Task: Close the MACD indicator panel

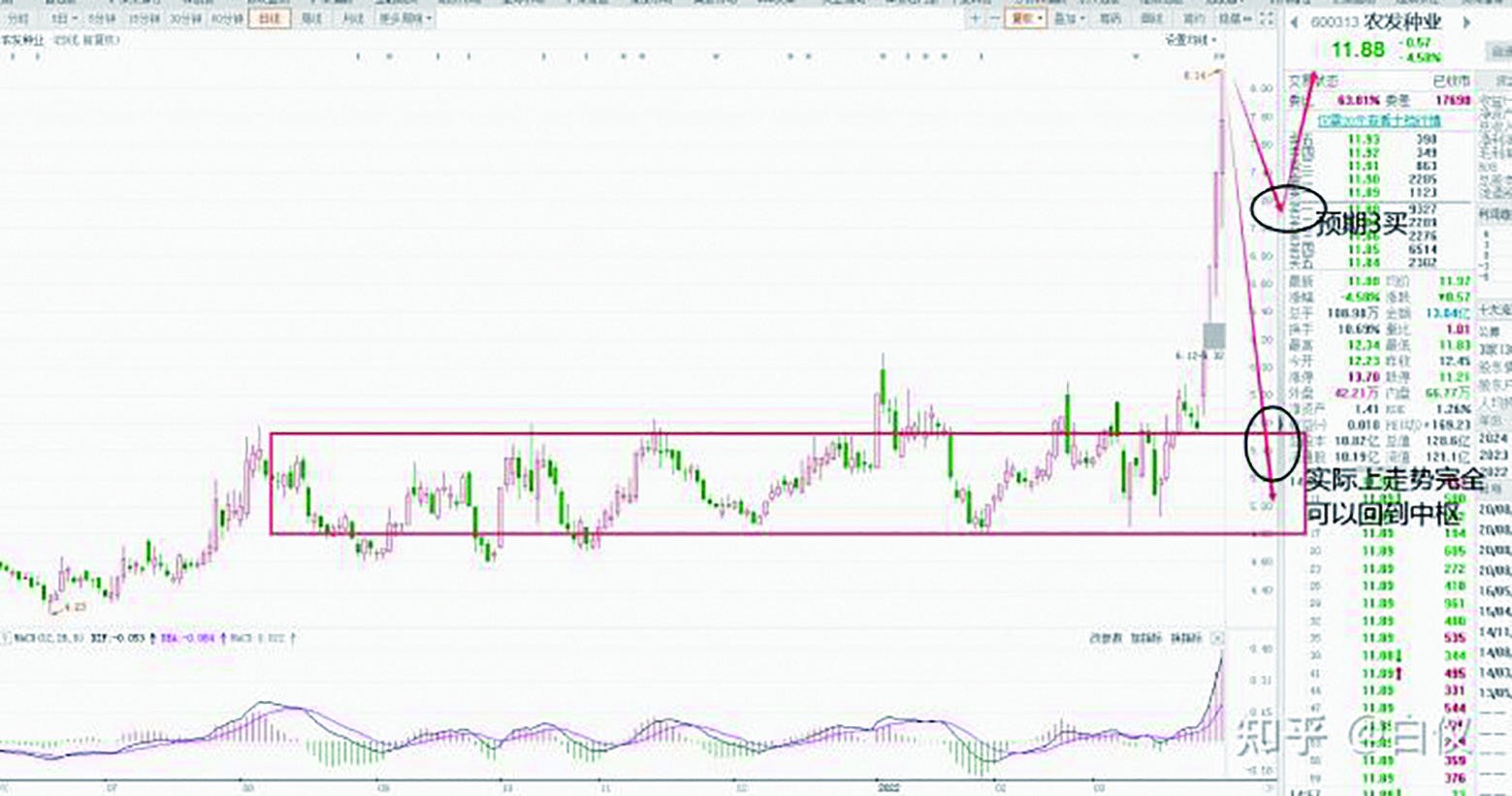Action: (x=1218, y=638)
